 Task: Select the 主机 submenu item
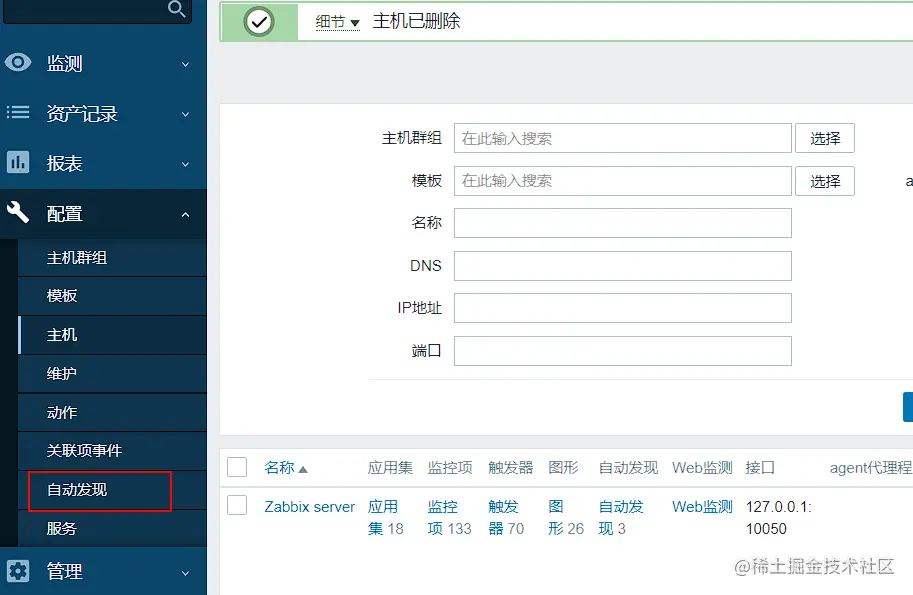[x=112, y=335]
